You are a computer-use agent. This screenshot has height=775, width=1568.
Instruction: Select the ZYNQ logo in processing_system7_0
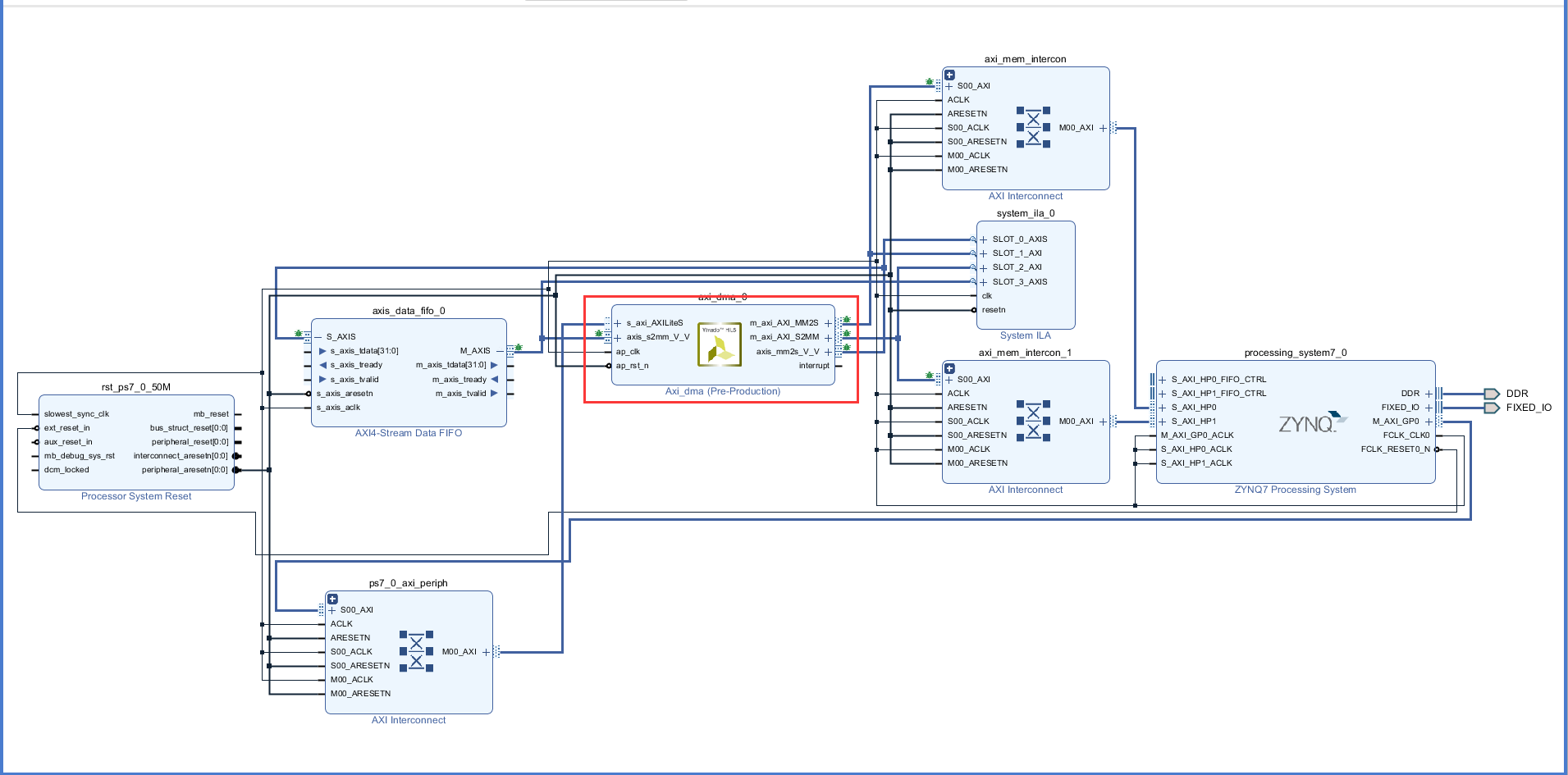1311,422
